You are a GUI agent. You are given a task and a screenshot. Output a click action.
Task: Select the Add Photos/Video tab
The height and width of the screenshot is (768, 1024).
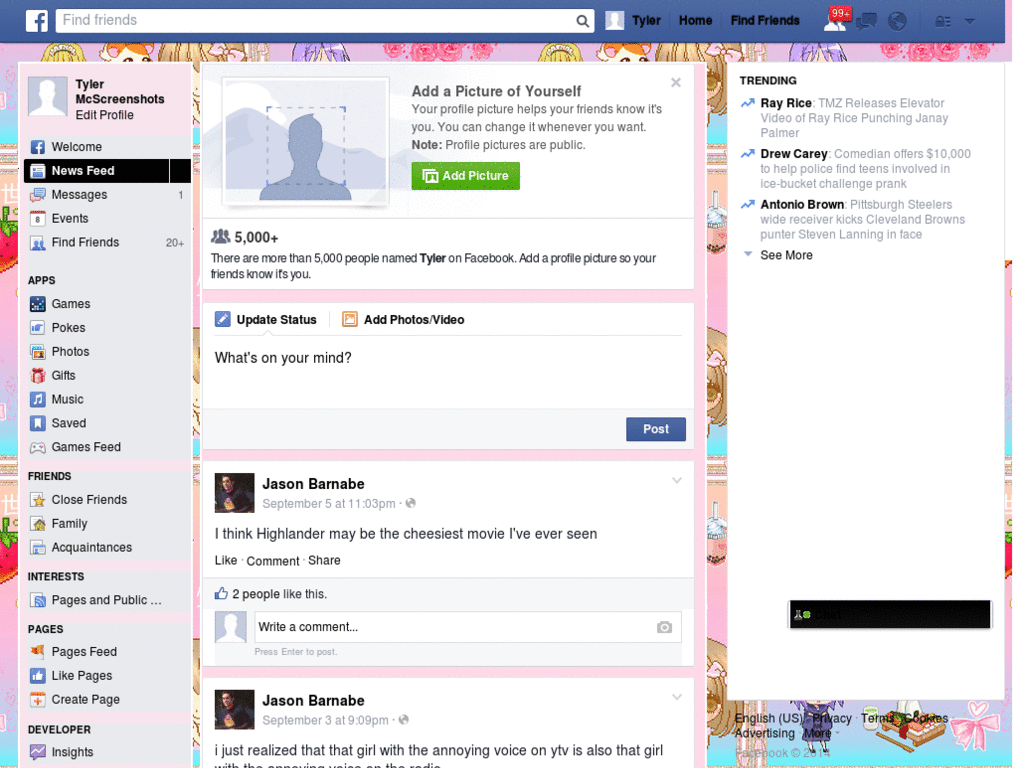403,320
